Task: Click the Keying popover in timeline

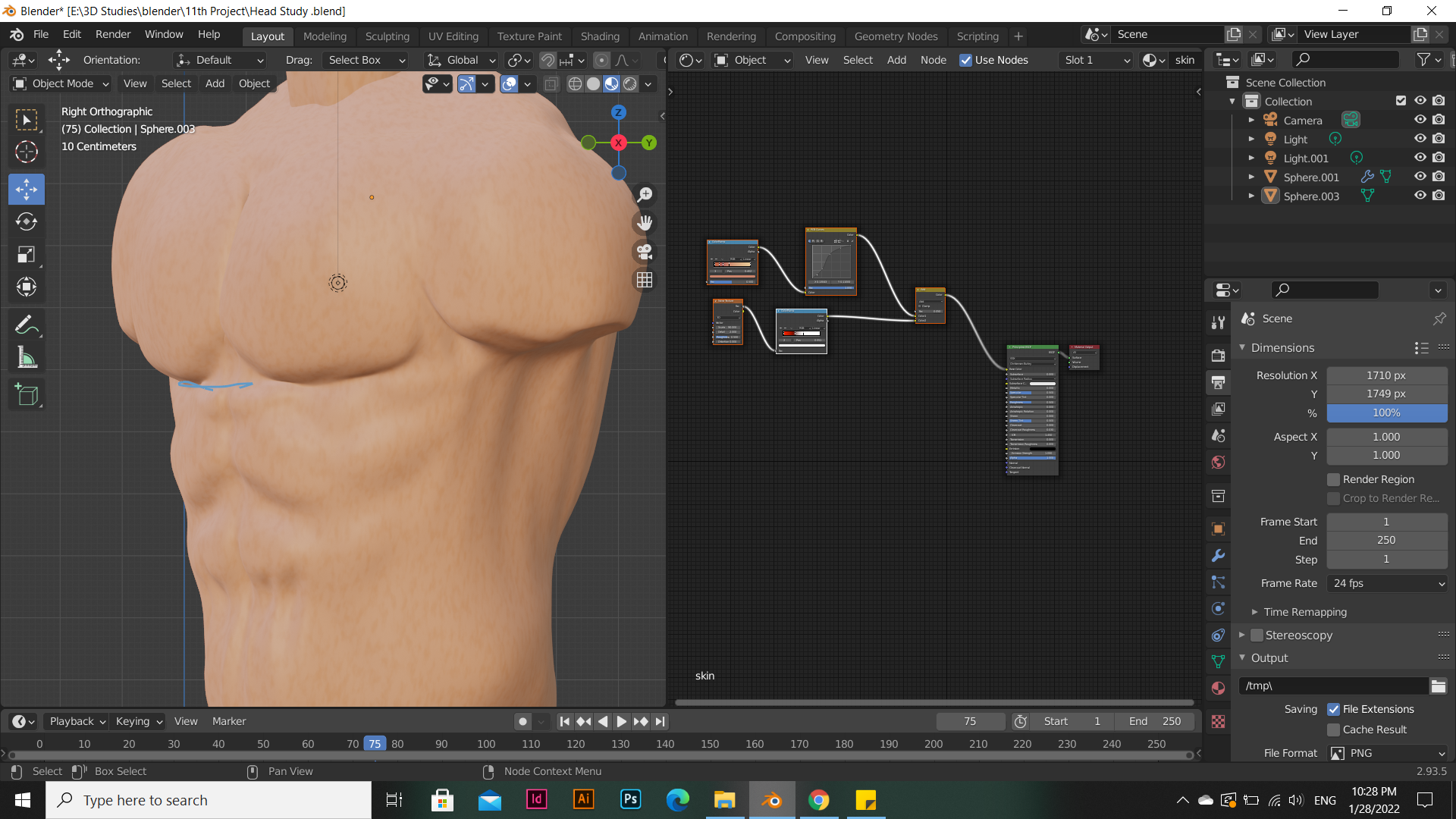Action: tap(139, 721)
